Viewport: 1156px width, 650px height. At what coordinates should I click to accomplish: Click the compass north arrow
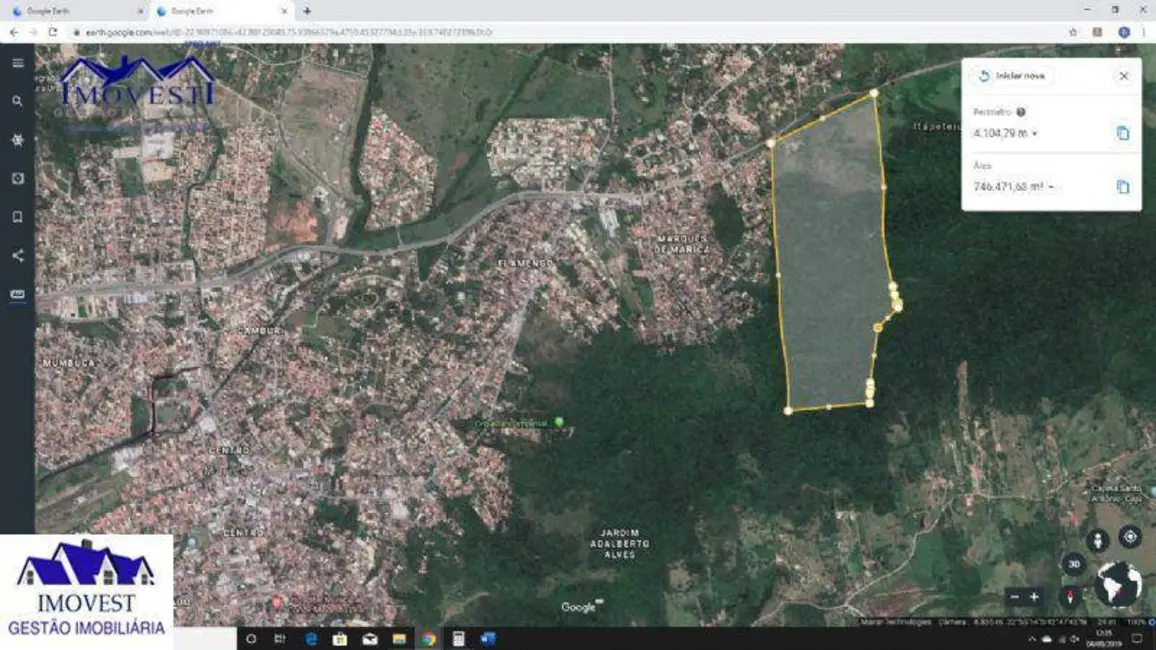1070,596
